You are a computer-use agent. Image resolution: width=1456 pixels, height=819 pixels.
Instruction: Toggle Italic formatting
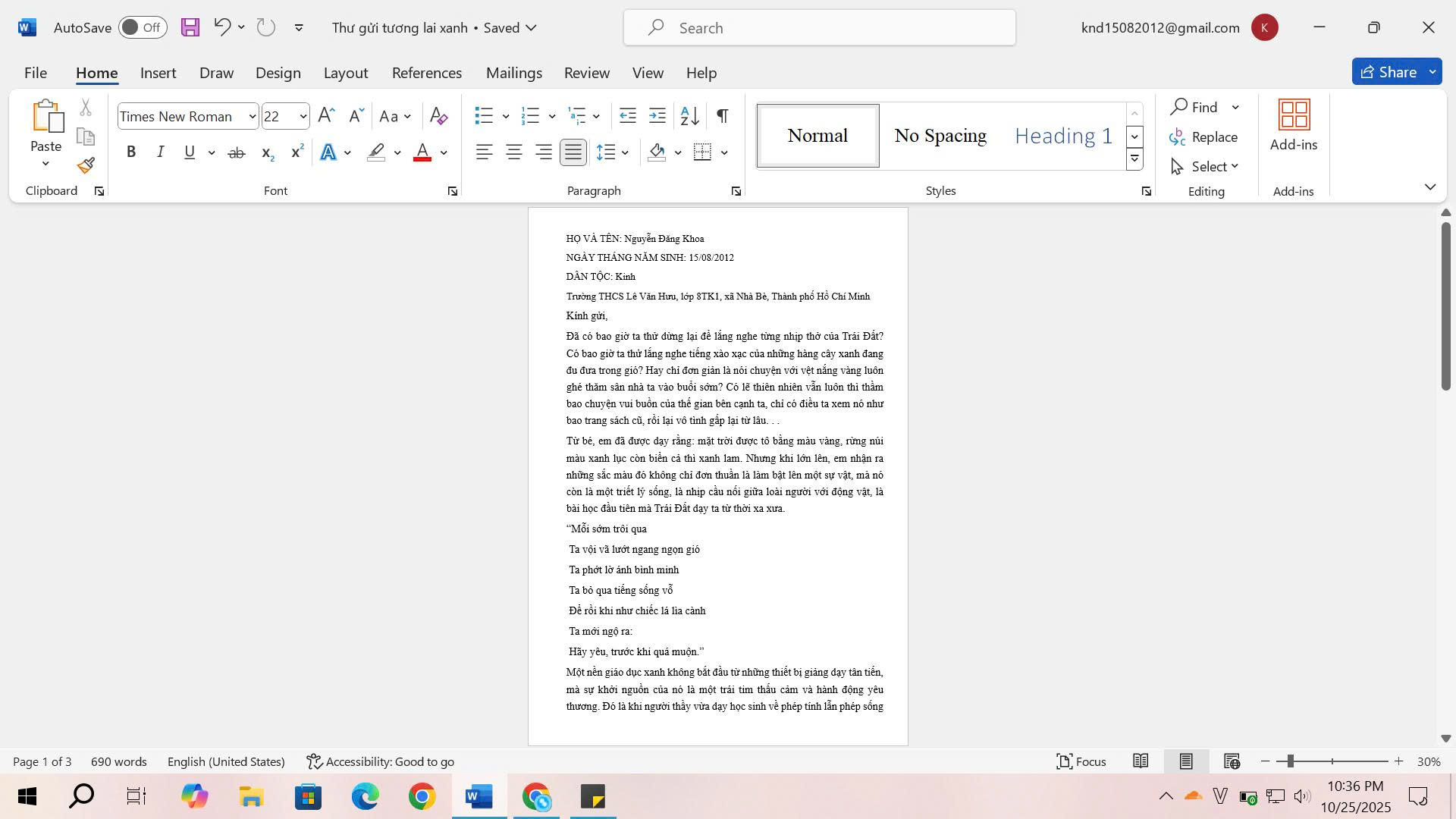point(160,152)
